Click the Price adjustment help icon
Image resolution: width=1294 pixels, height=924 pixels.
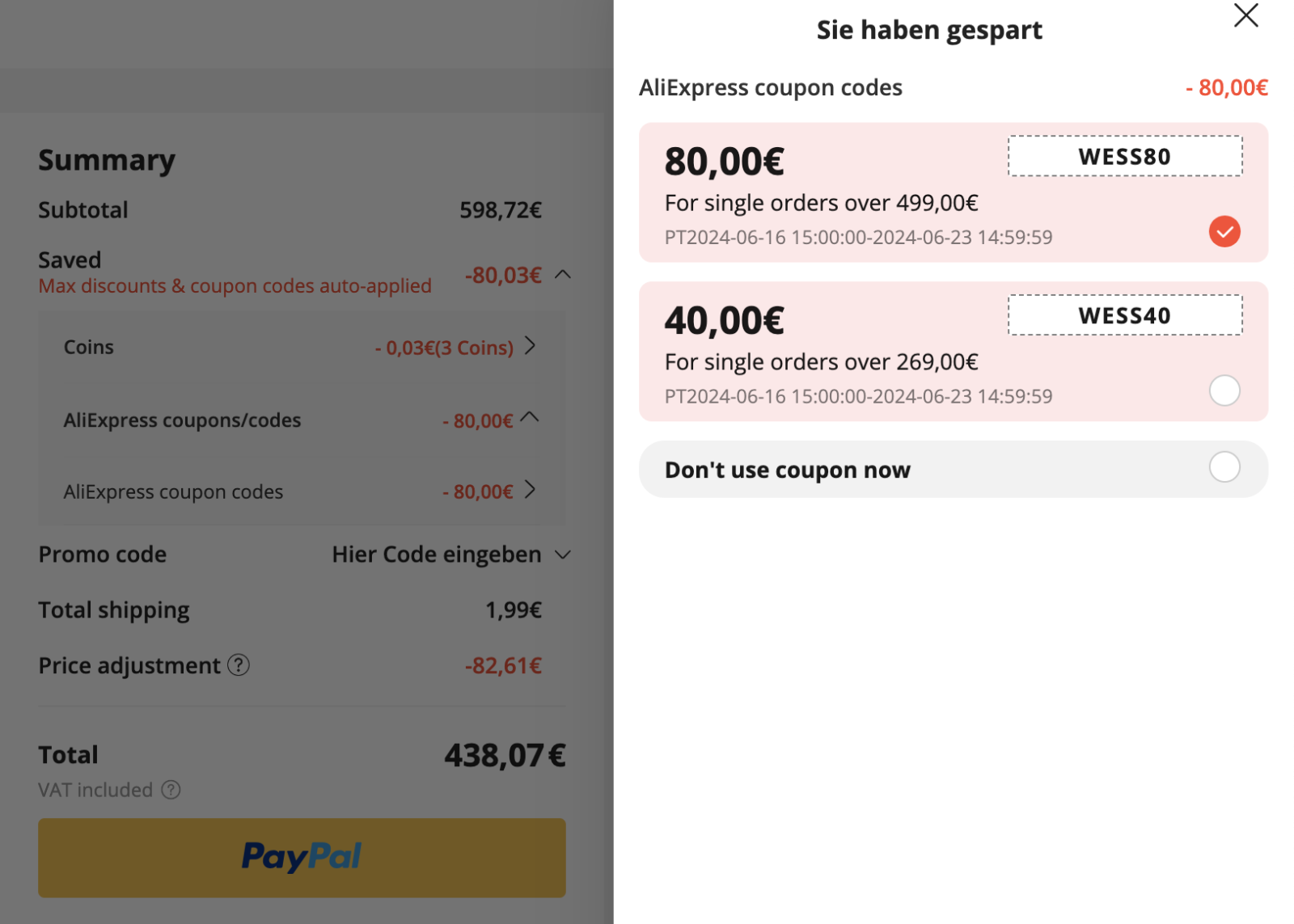click(239, 665)
